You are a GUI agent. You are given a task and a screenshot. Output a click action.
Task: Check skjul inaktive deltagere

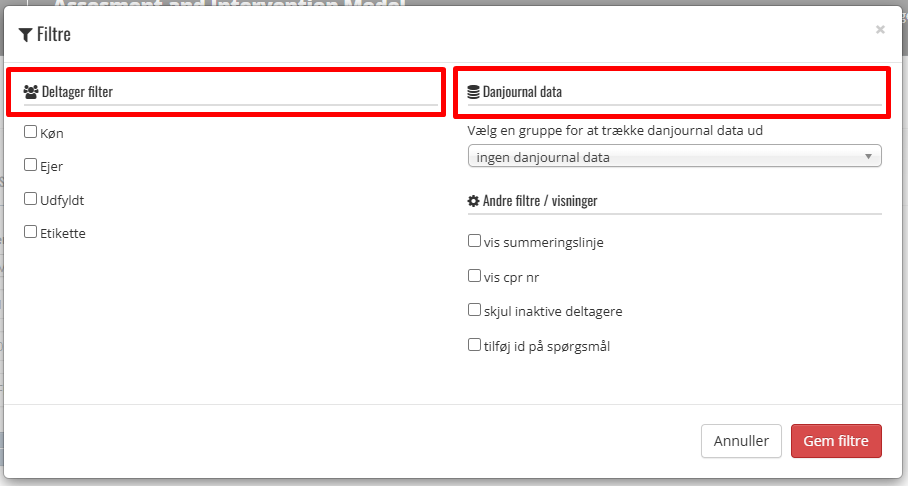475,310
